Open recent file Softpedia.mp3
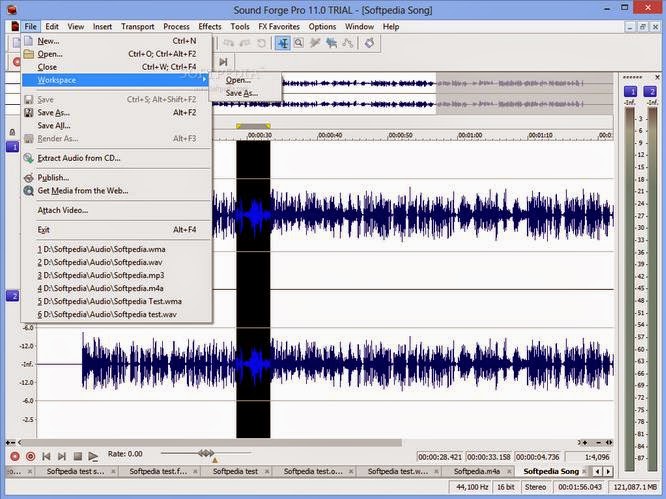The height and width of the screenshot is (499, 666). [x=116, y=275]
